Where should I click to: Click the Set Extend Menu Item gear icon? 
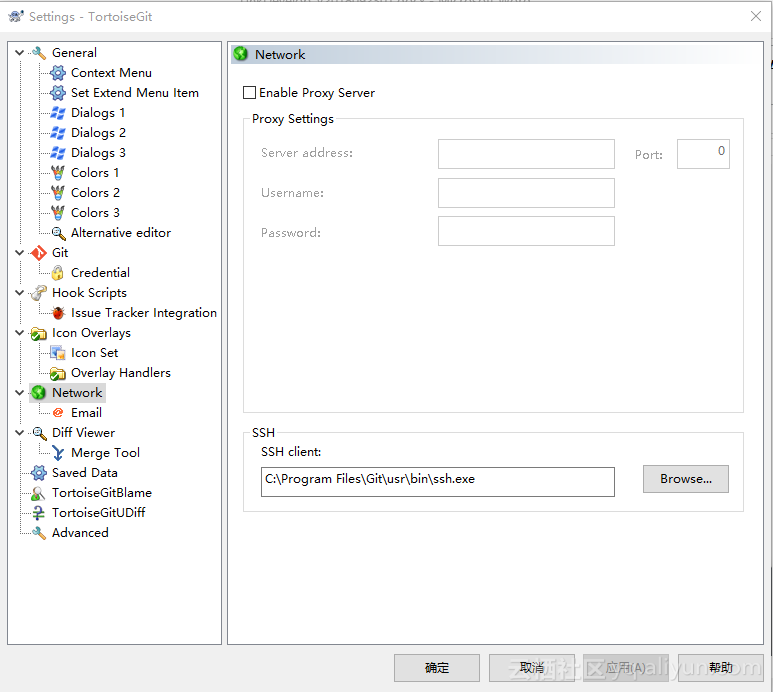58,93
